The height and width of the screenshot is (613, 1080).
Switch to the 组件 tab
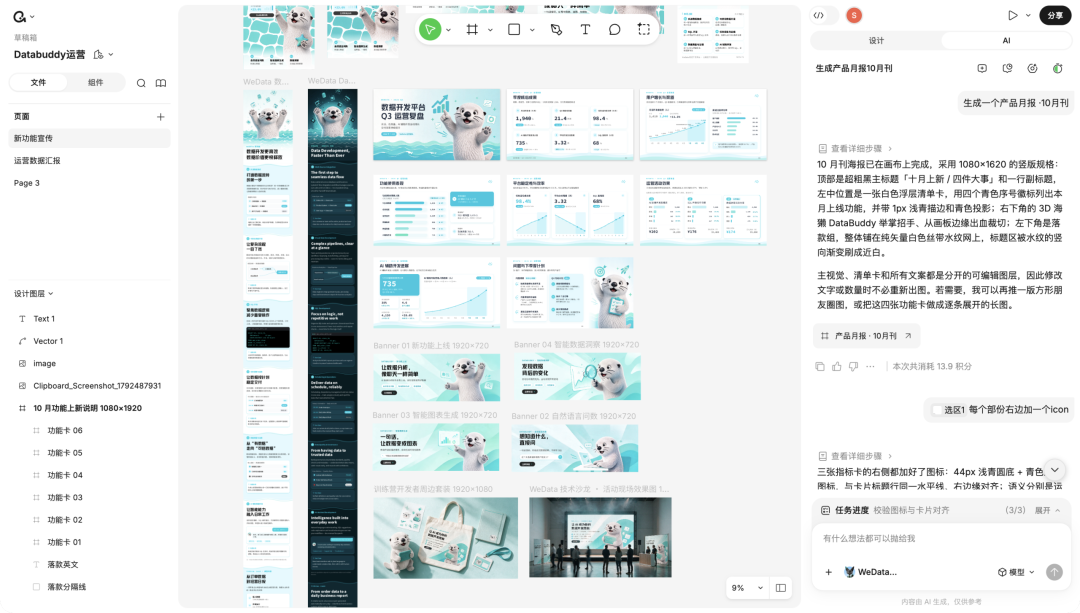click(x=96, y=83)
